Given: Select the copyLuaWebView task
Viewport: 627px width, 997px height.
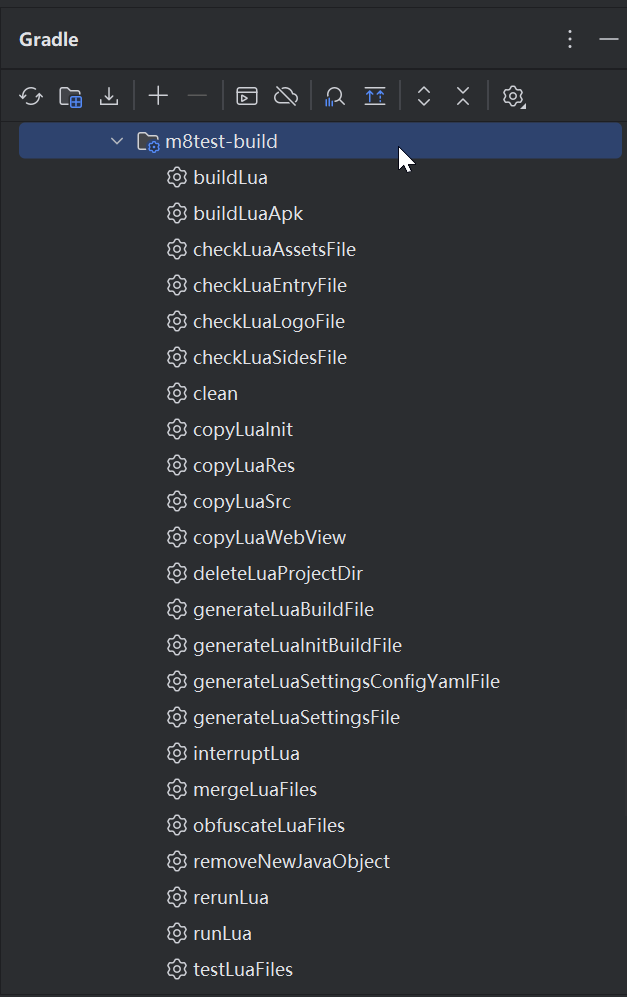Looking at the screenshot, I should [269, 538].
